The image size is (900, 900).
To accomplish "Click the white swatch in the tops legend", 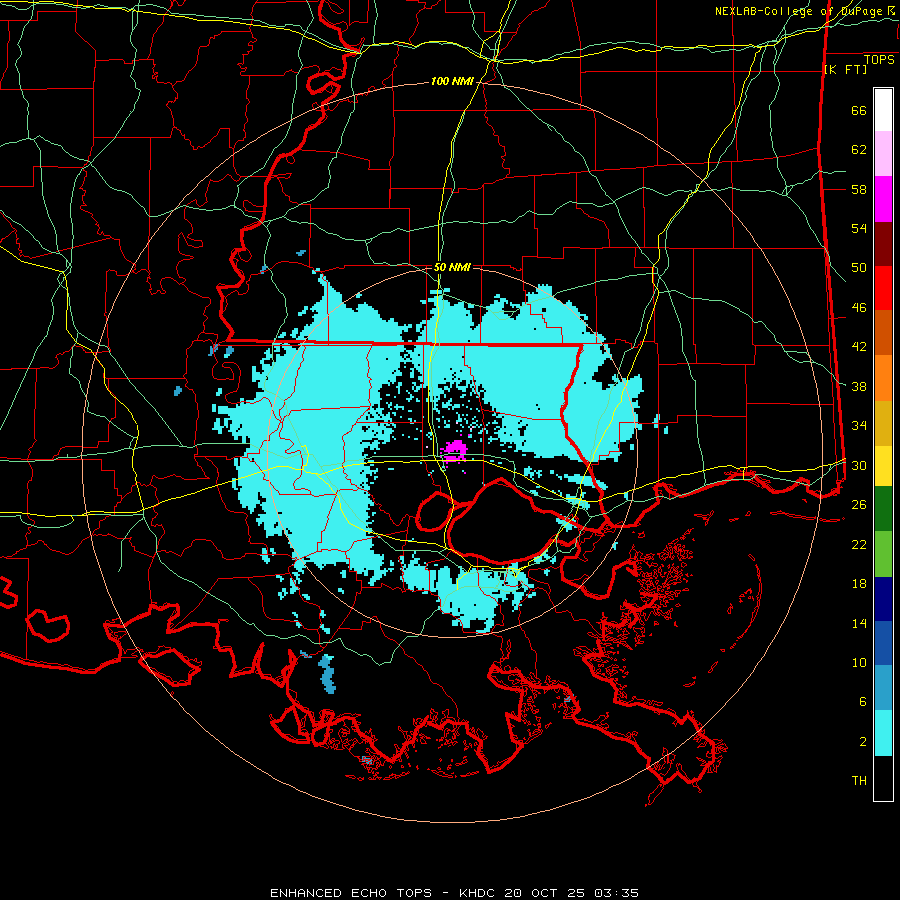I will tap(883, 110).
